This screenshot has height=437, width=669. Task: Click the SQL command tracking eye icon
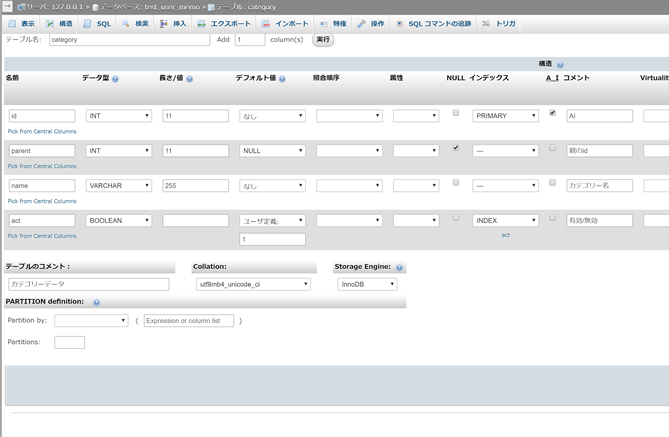coord(399,24)
